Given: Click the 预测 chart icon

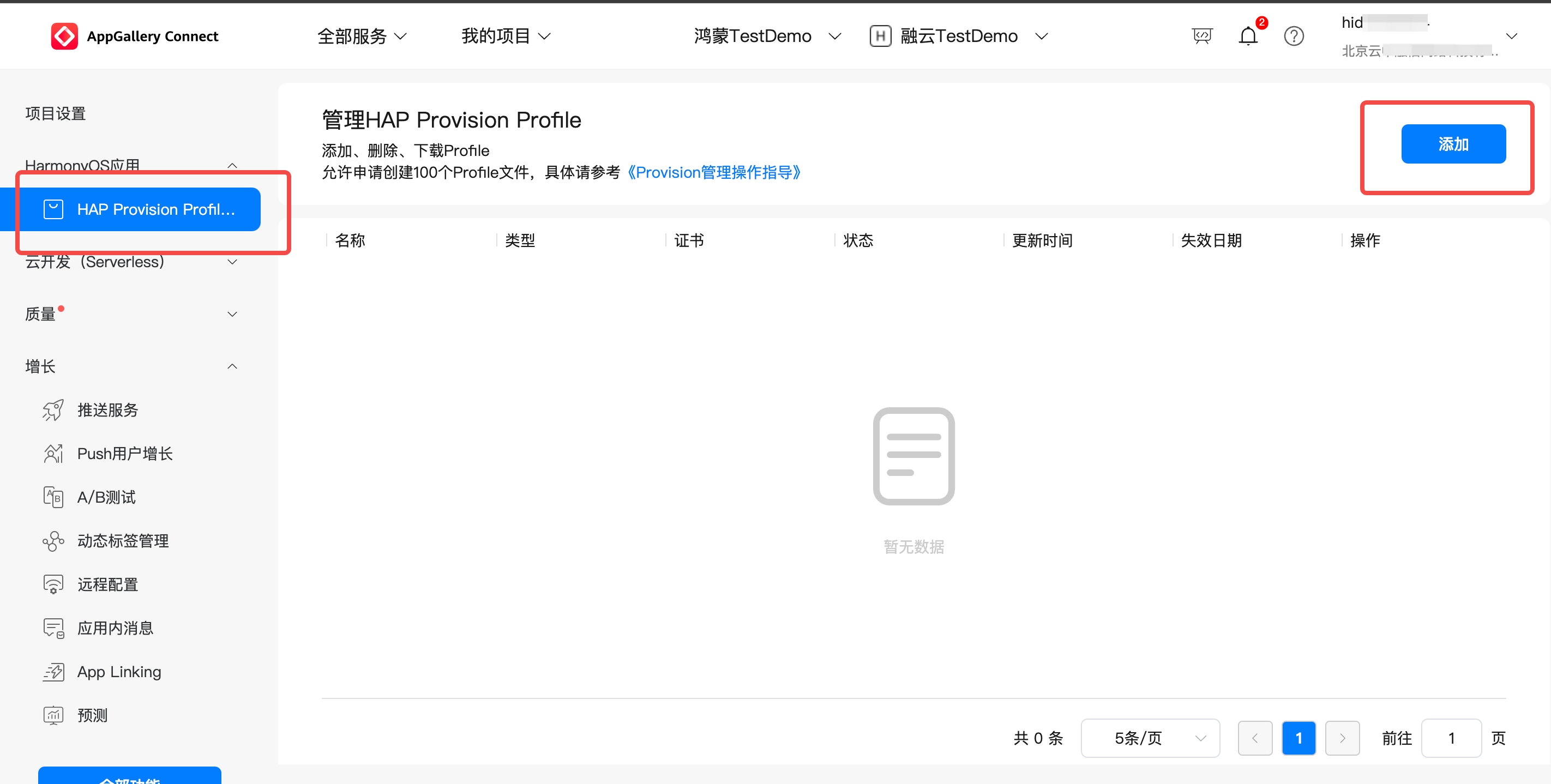Looking at the screenshot, I should [x=53, y=715].
